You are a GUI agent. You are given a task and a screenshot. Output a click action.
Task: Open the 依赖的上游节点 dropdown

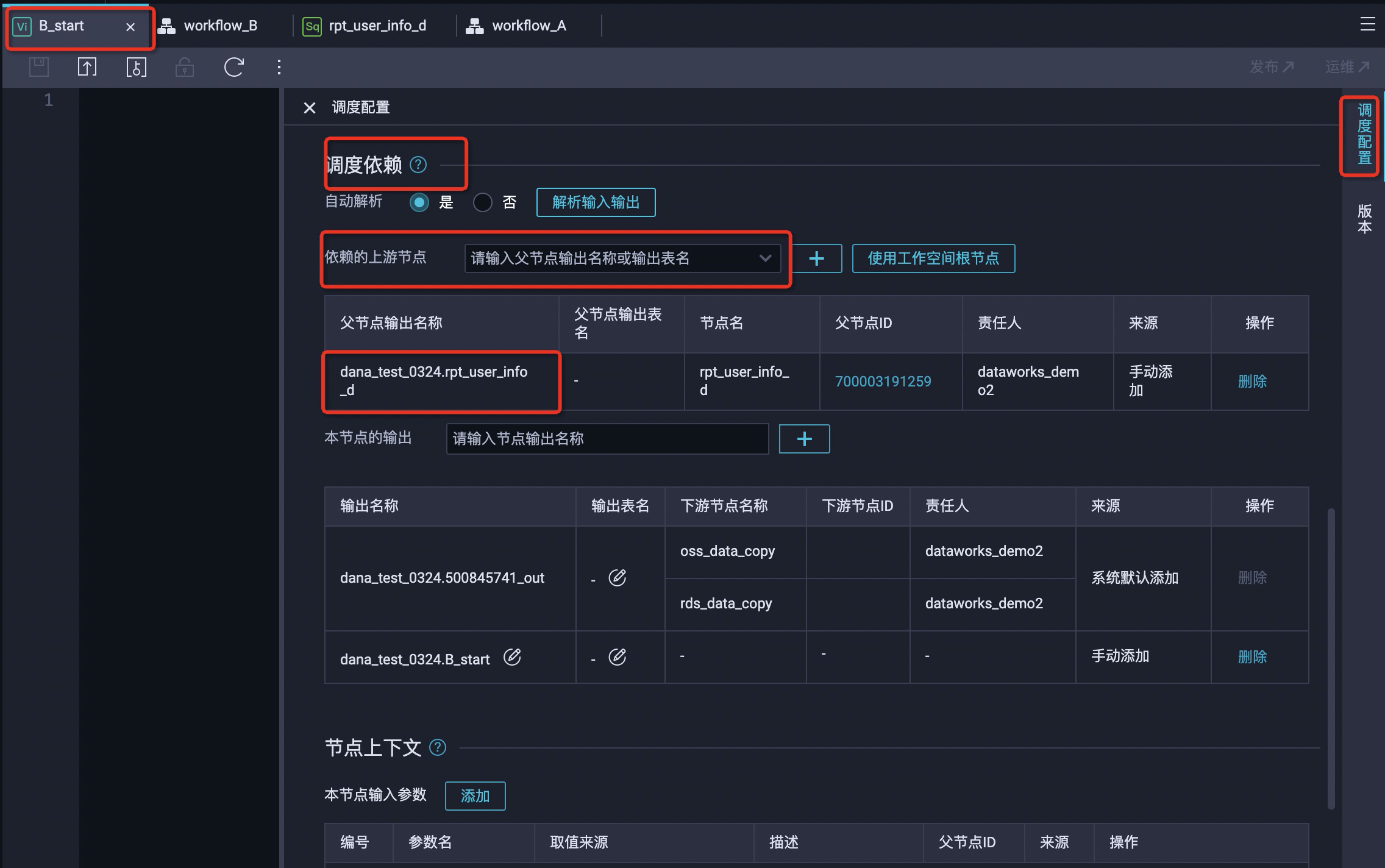[x=622, y=258]
